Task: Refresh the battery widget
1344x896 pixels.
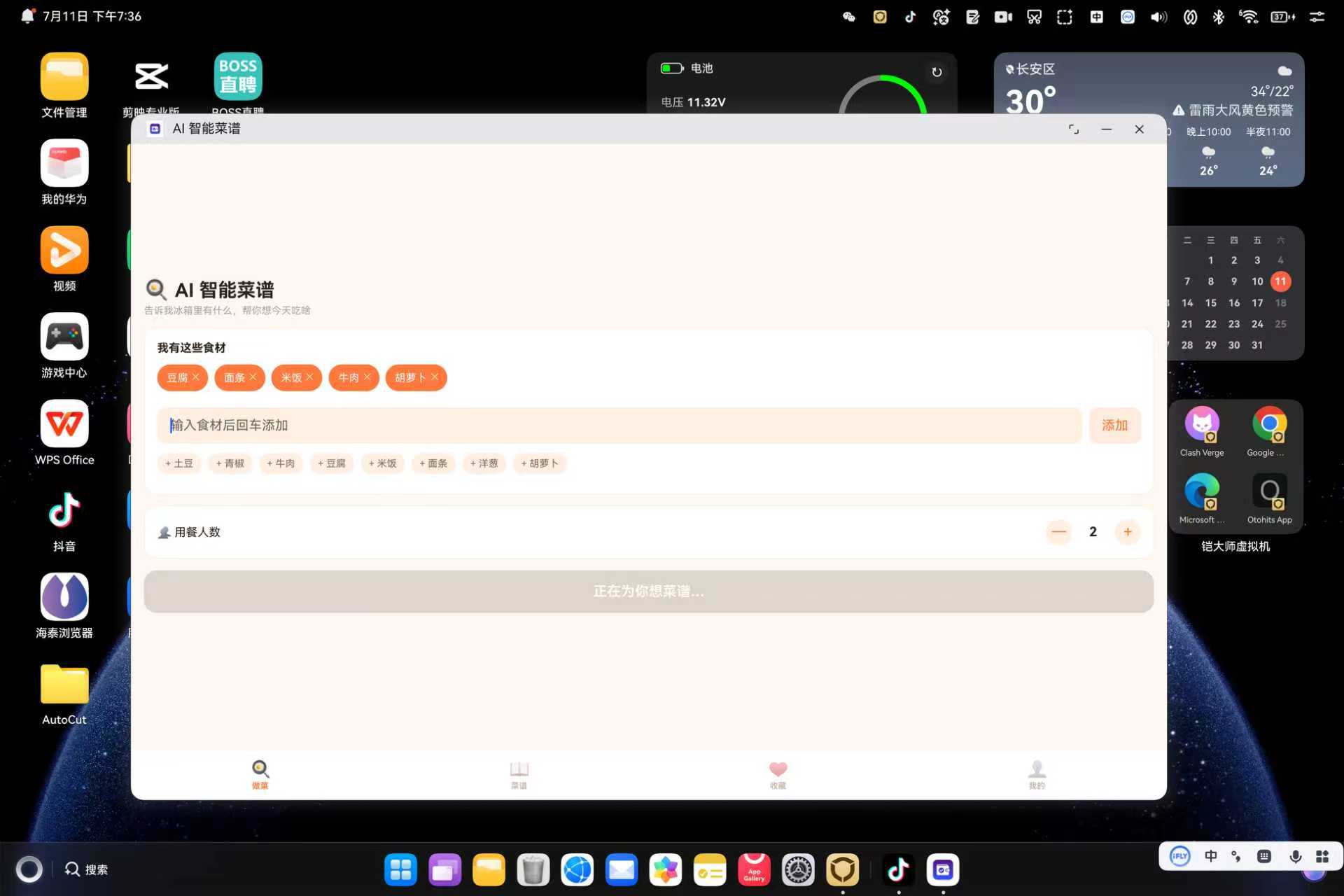Action: [937, 72]
